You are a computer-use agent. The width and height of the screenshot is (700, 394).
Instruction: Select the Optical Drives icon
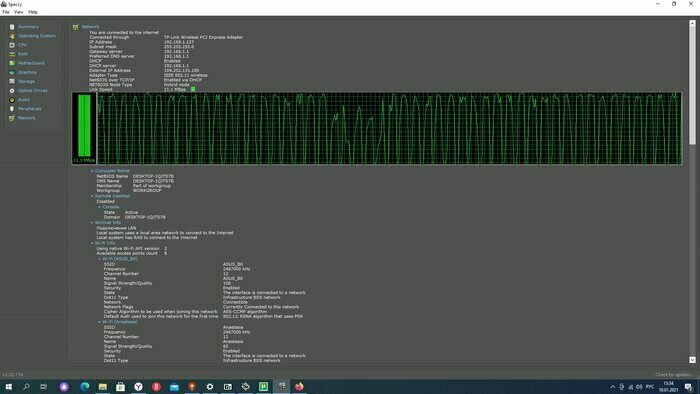(x=12, y=91)
